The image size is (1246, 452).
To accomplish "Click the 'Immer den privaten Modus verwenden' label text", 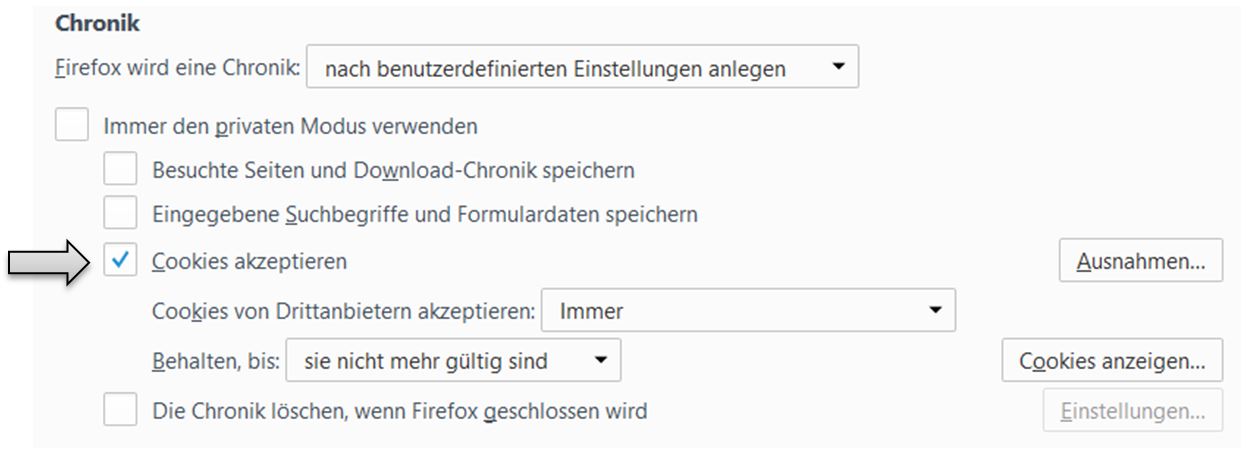I will (x=290, y=126).
